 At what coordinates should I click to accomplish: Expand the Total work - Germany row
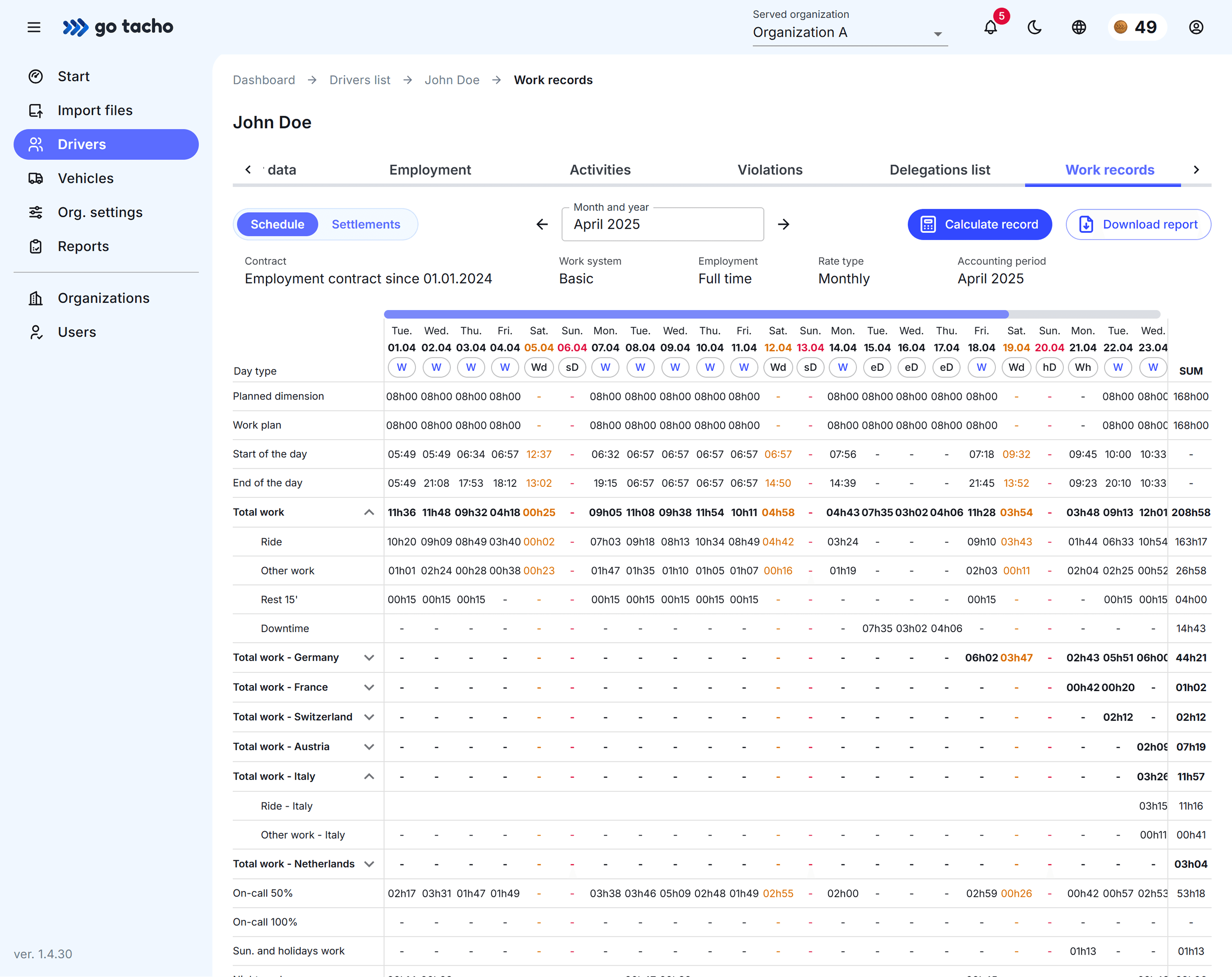pos(369,658)
